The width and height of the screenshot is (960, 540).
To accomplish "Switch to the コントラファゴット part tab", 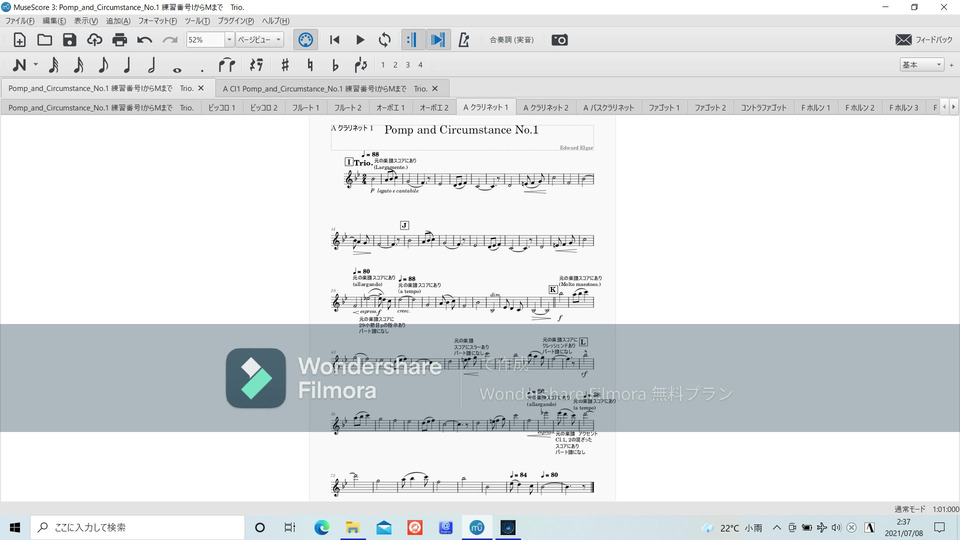I will (x=763, y=107).
